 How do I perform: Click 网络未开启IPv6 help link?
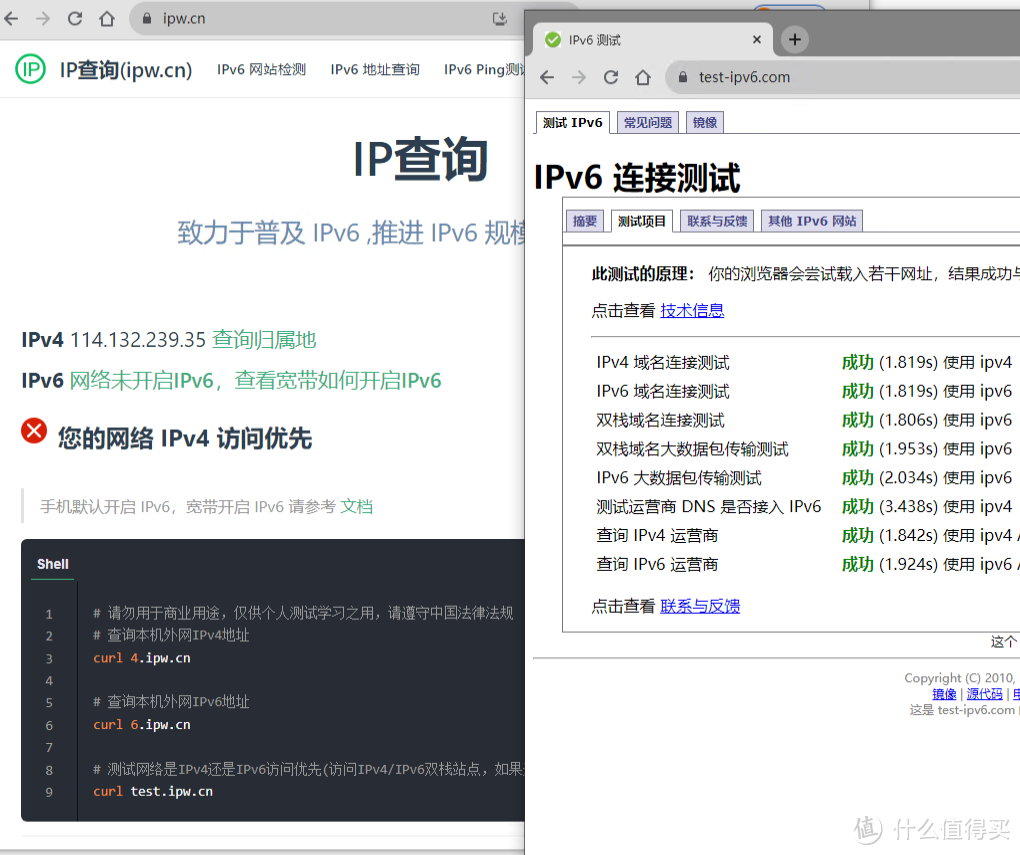256,381
